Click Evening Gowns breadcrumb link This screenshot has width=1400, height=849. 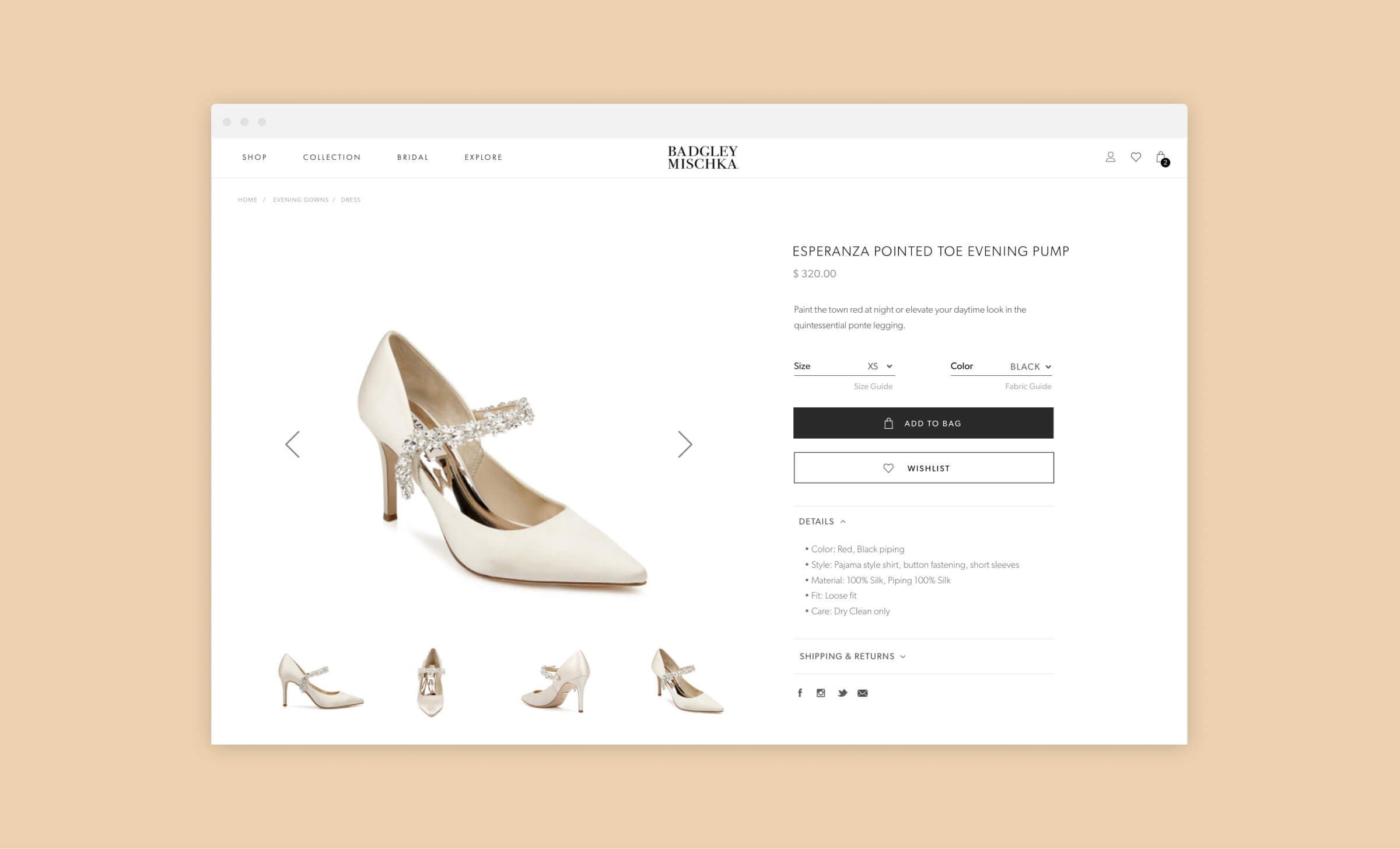(300, 200)
